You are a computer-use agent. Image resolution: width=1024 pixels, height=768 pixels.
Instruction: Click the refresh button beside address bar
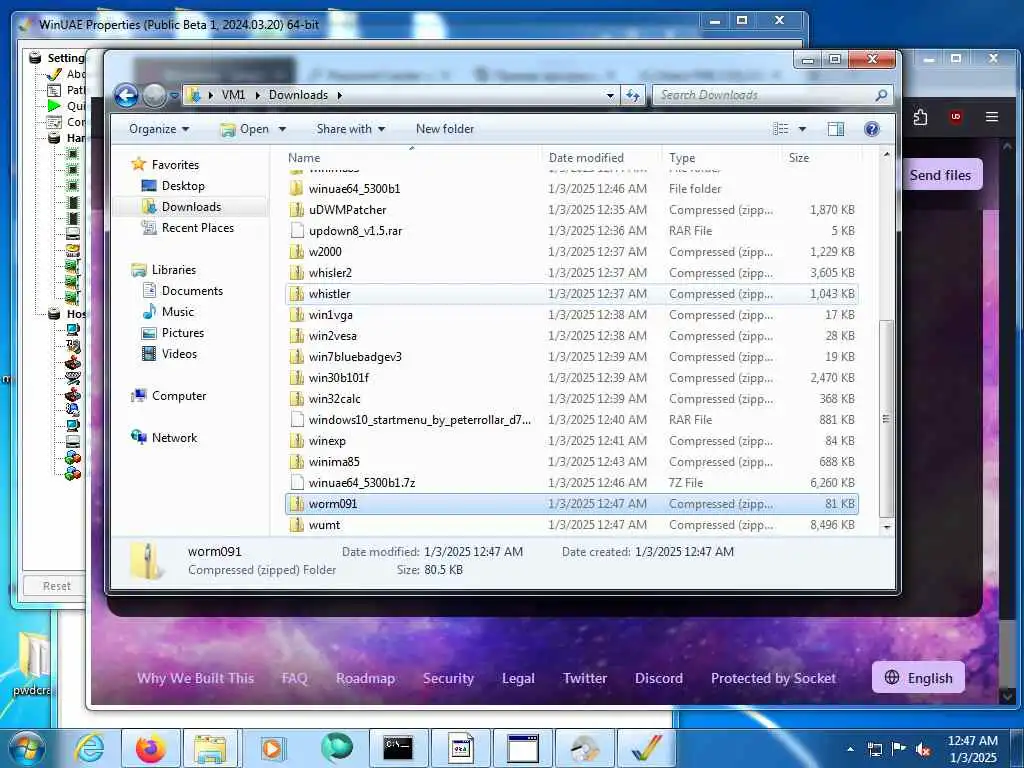(632, 95)
